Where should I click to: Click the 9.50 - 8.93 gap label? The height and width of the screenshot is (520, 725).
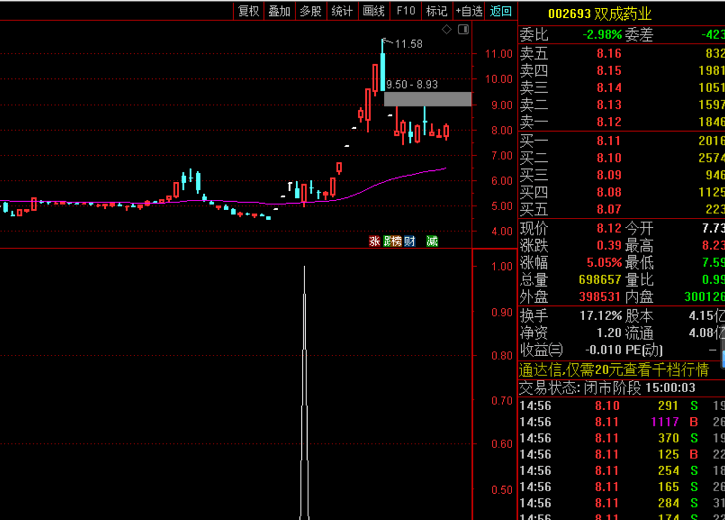coord(412,84)
